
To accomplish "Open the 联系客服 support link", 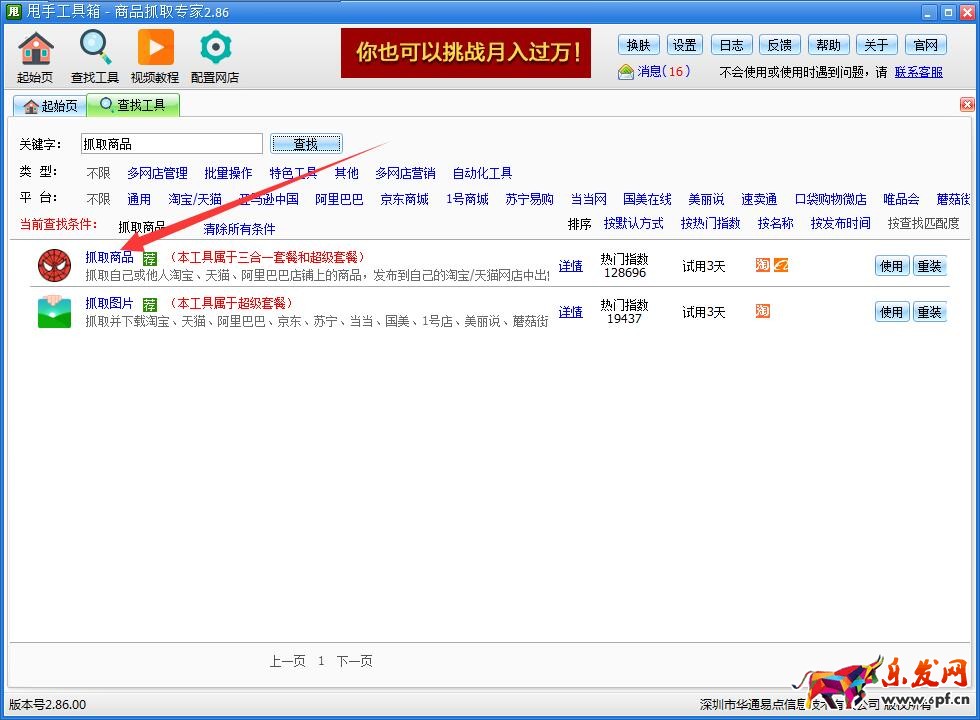I will pos(918,72).
